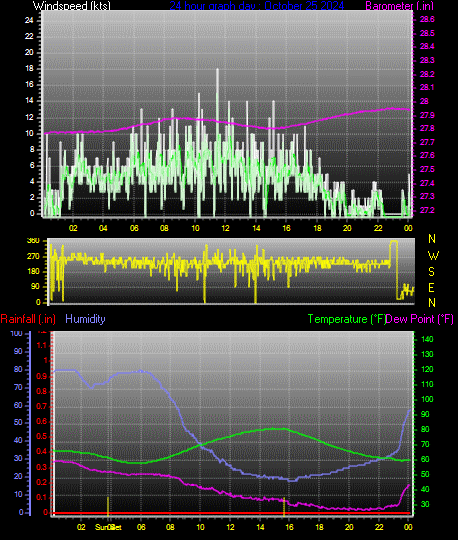Click the "S" compass direction label
The width and height of the screenshot is (458, 540).
coord(431,272)
